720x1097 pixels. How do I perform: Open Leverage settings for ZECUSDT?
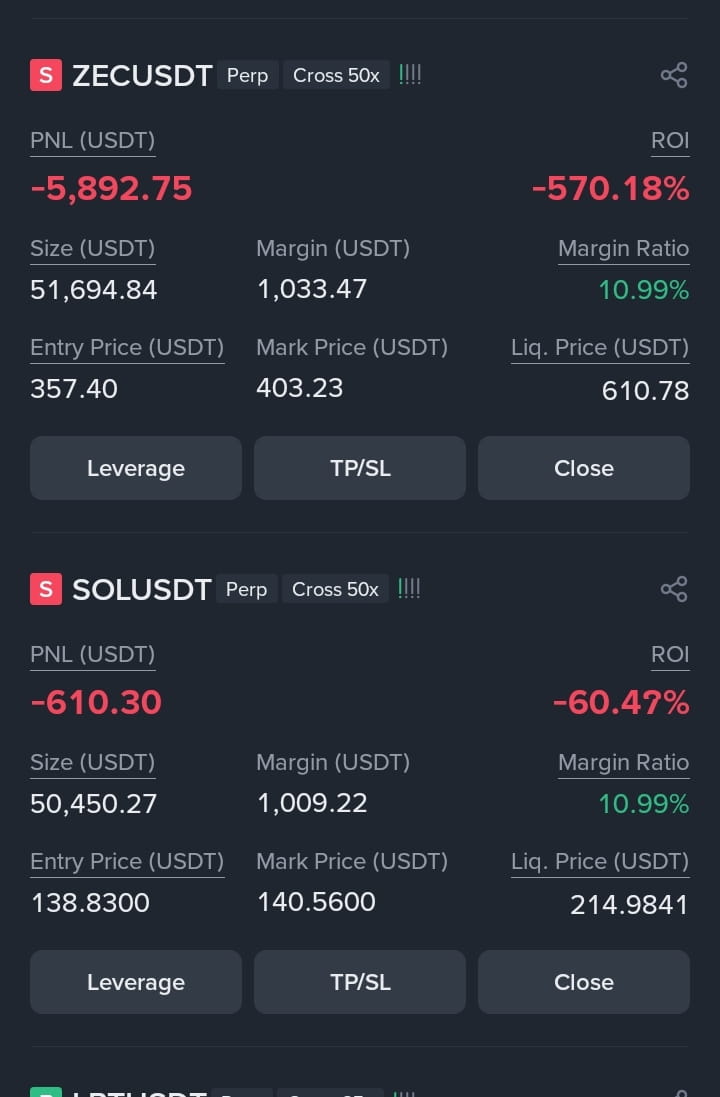[x=136, y=468]
